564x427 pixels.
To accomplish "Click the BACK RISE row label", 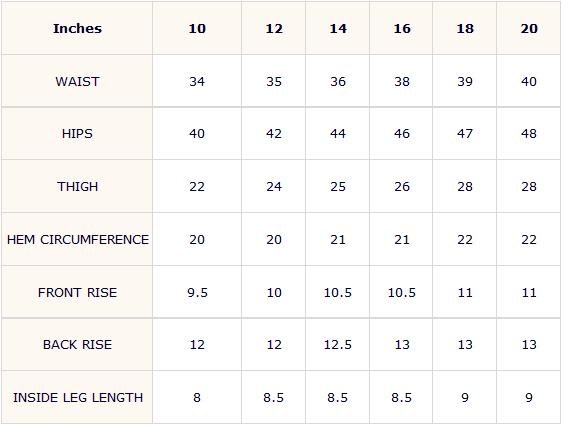I will tap(77, 345).
